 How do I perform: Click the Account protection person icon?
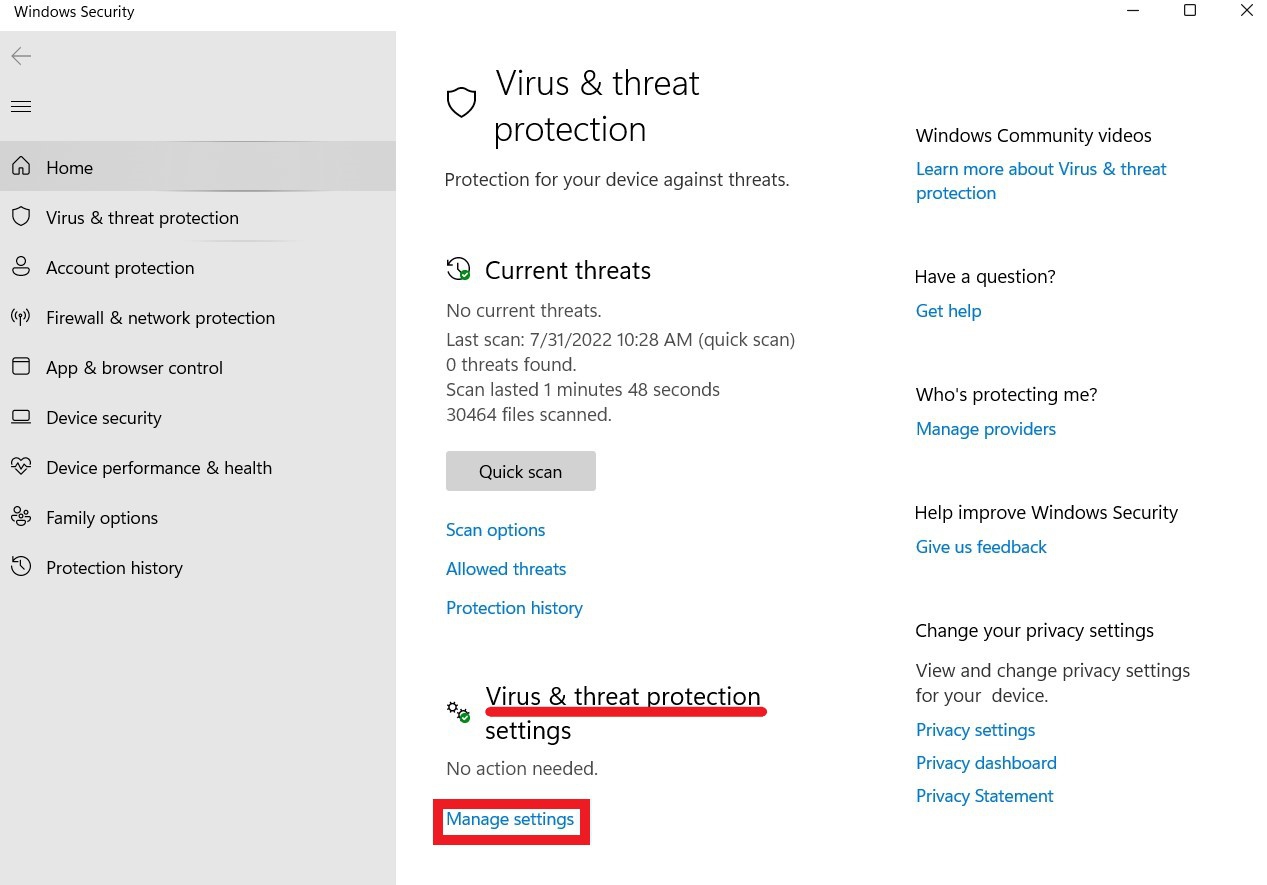pos(21,267)
